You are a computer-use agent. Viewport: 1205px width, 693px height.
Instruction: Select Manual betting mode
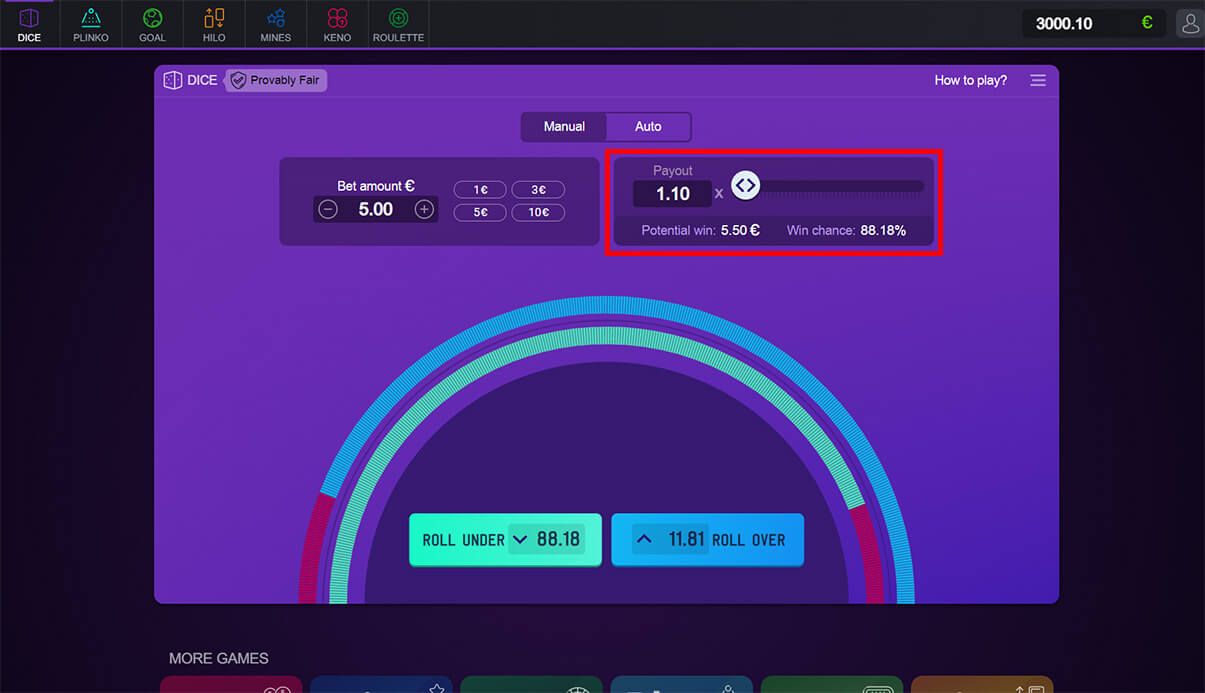[x=564, y=127]
